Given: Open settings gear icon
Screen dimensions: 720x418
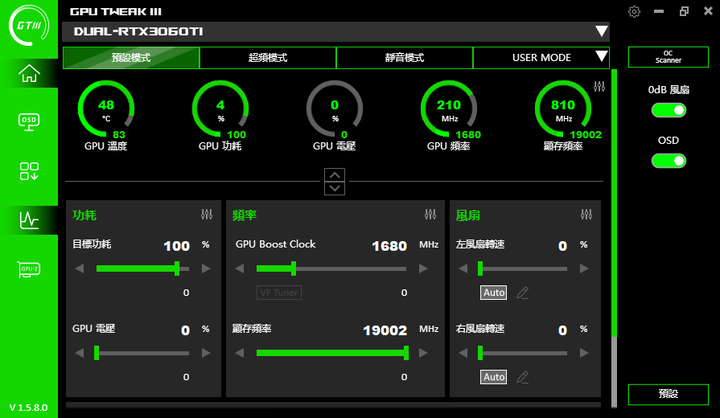Looking at the screenshot, I should [x=634, y=11].
